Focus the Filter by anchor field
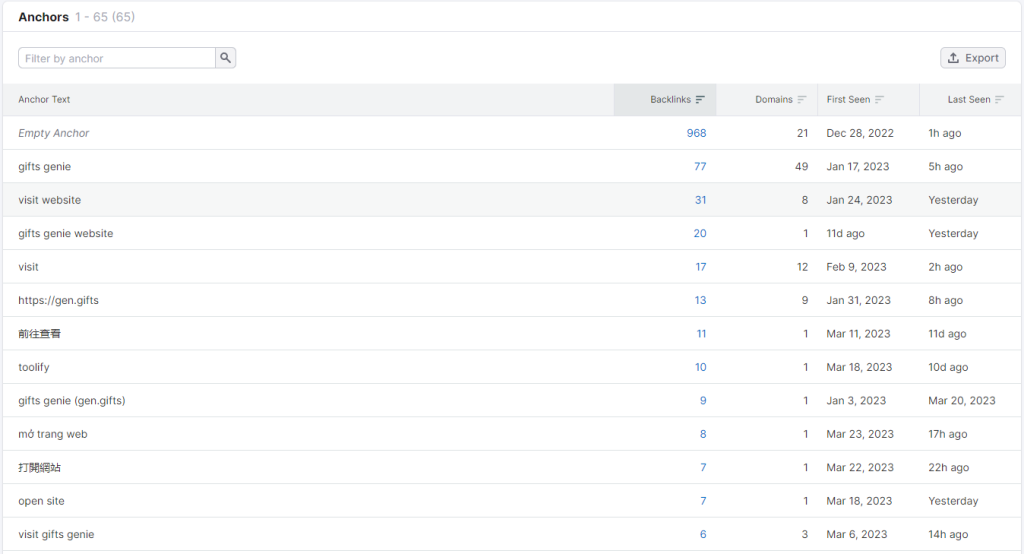The image size is (1024, 554). (x=117, y=58)
